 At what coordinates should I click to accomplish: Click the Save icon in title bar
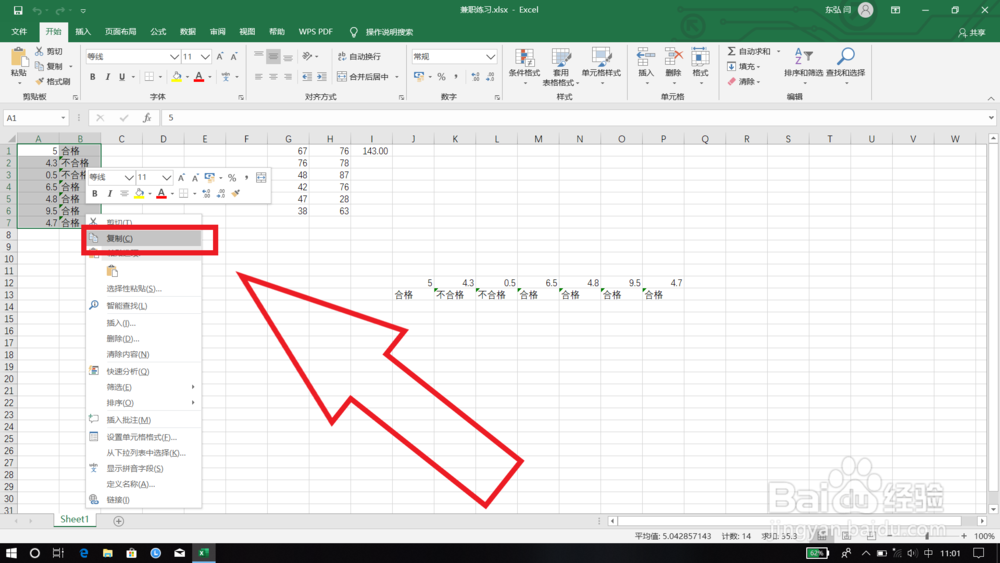tap(17, 10)
